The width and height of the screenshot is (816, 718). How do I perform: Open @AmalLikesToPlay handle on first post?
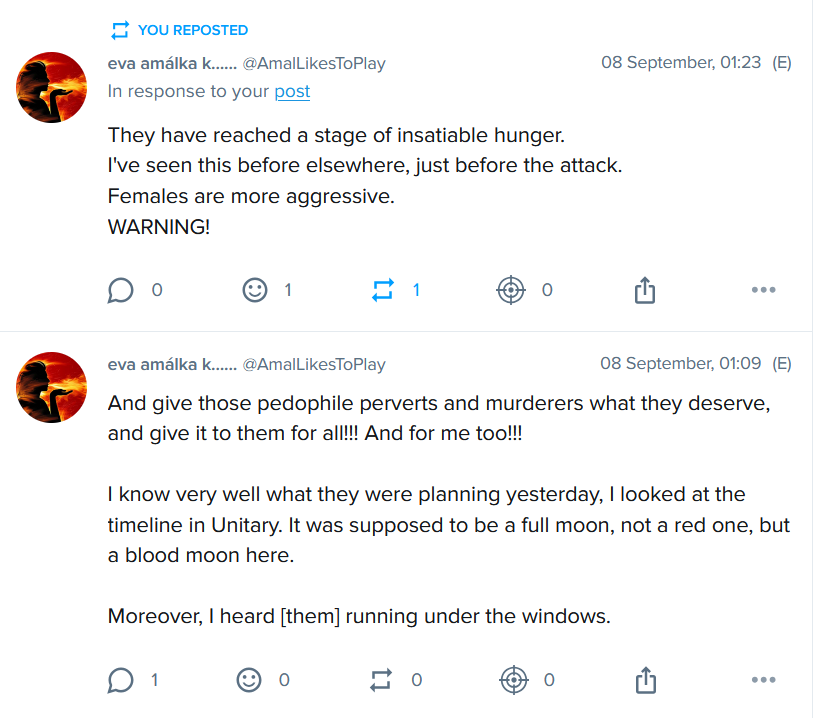314,63
